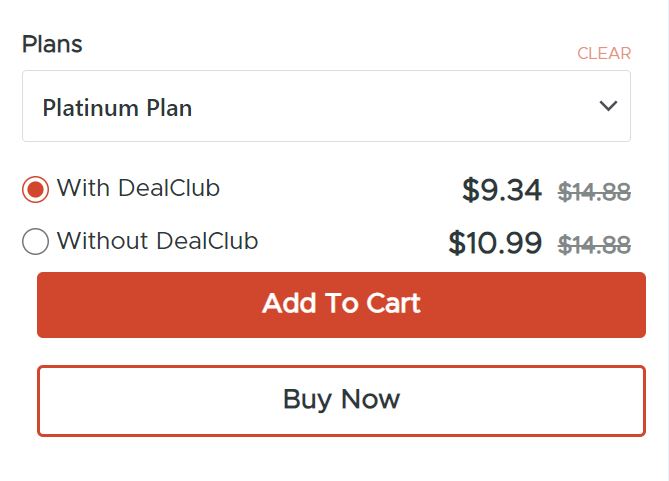
Task: Select the With DealClub radio button
Action: click(x=35, y=189)
